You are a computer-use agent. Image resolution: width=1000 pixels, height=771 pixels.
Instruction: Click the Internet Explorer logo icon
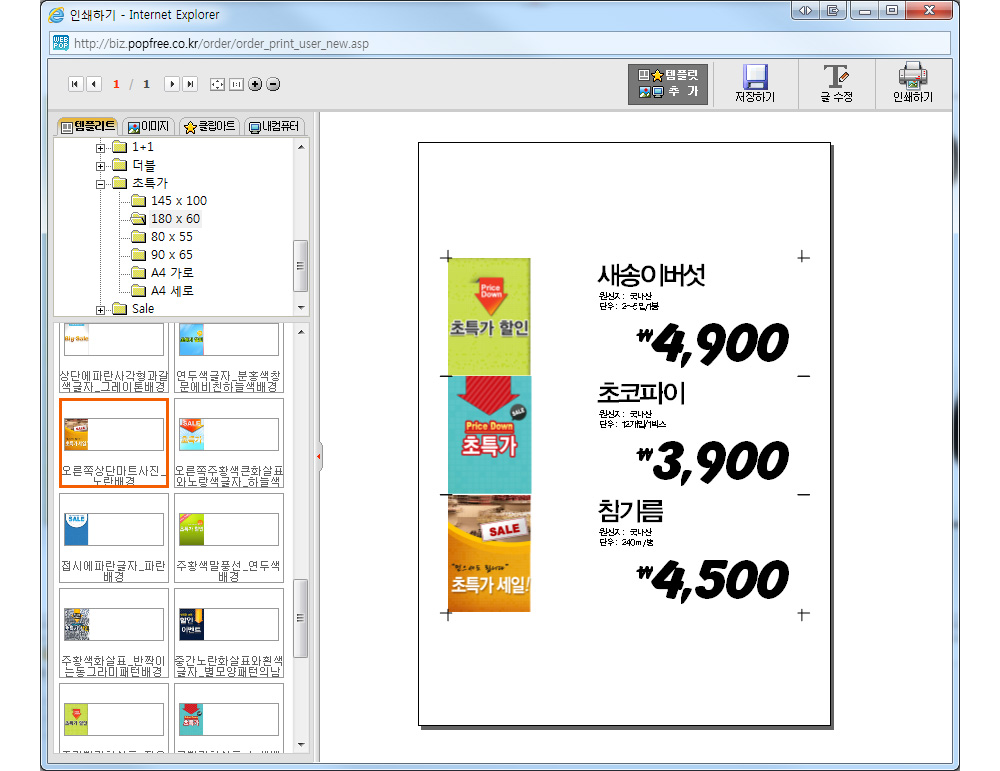click(57, 15)
